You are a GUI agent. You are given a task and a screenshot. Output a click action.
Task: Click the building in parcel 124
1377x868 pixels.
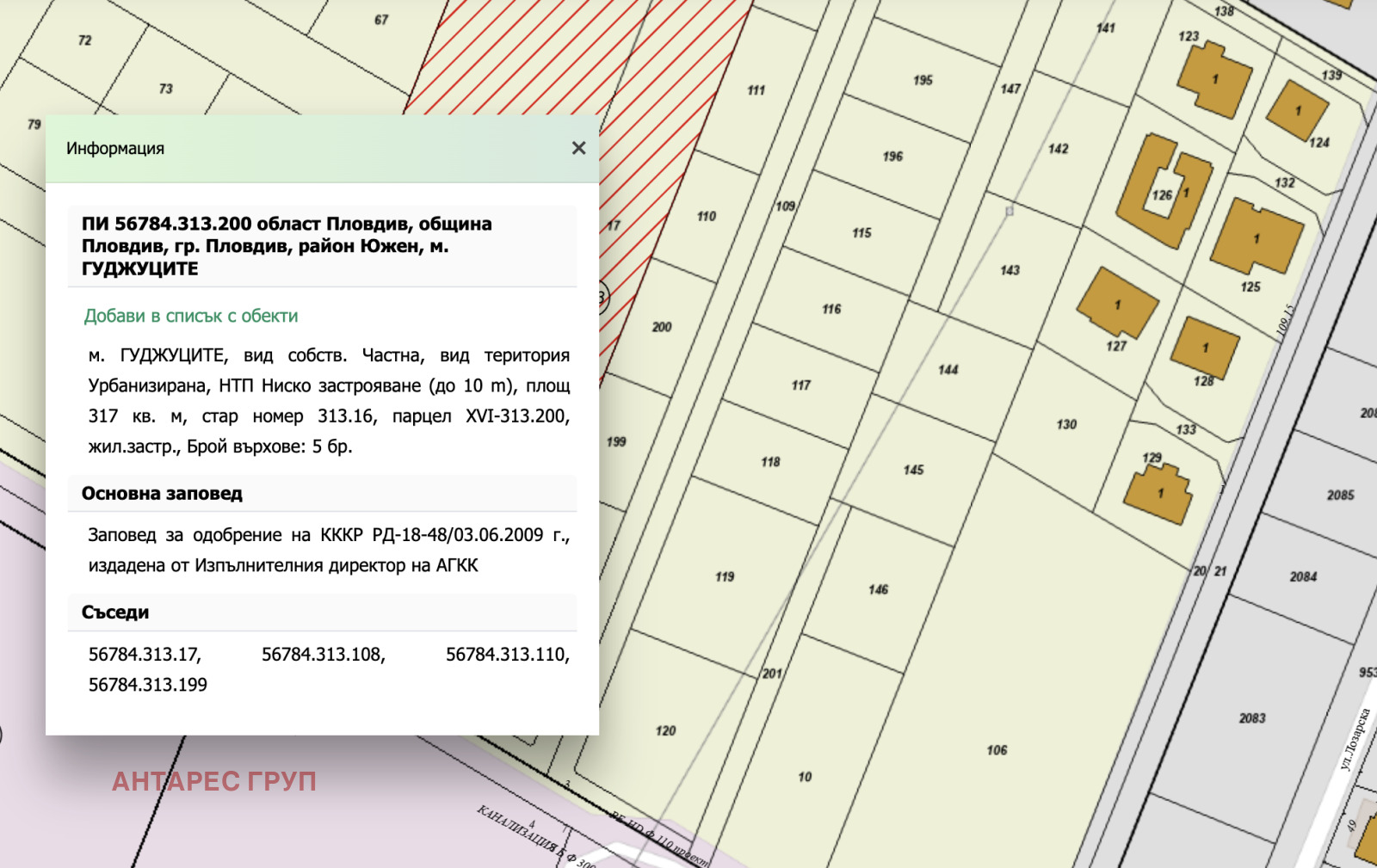click(1297, 110)
